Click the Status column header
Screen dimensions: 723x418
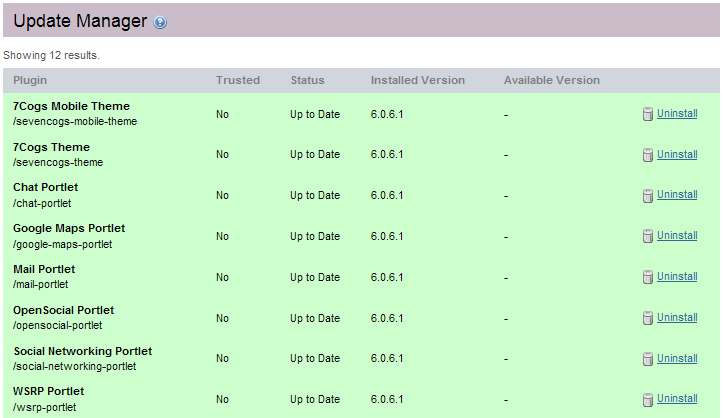[x=307, y=80]
